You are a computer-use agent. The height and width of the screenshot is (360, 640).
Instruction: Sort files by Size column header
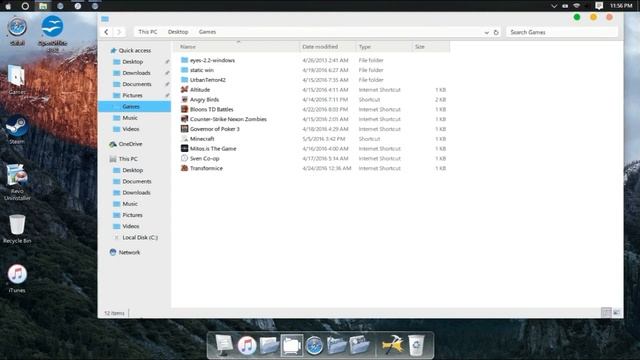[x=431, y=47]
